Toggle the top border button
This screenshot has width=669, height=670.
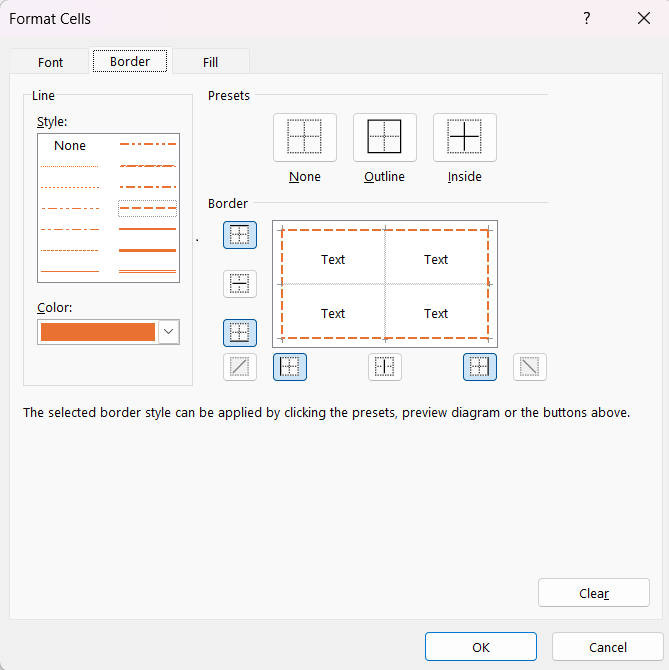click(x=240, y=235)
